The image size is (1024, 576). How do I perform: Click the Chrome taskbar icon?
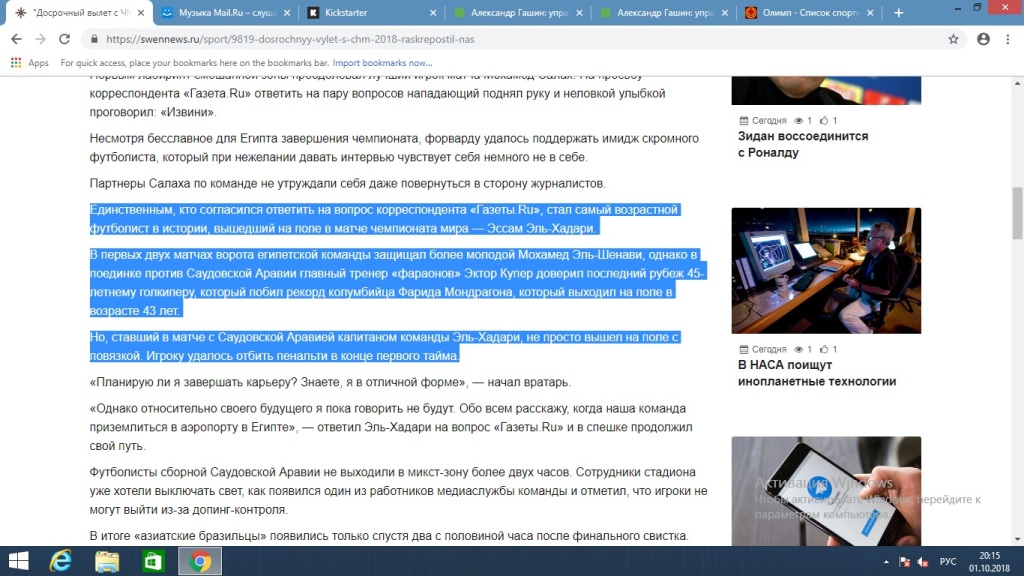(x=200, y=561)
